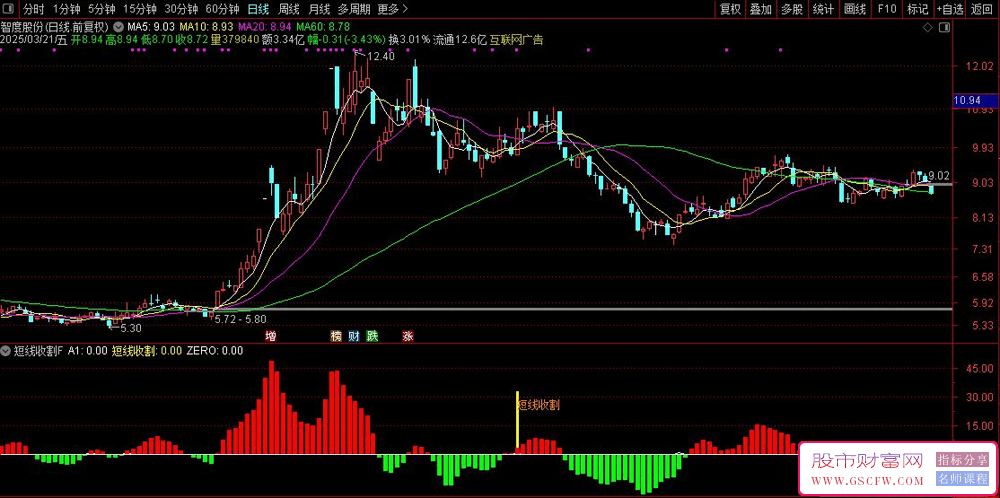This screenshot has height=498, width=1000.
Task: Click the 涨 event marker
Action: click(408, 336)
